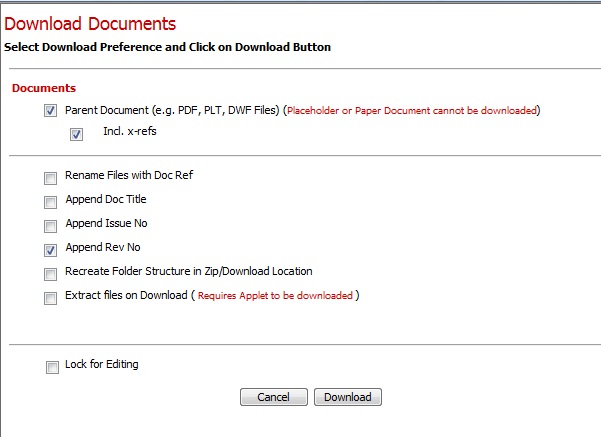Enable Recreate Folder Structure checkbox
The image size is (601, 437).
[x=50, y=275]
